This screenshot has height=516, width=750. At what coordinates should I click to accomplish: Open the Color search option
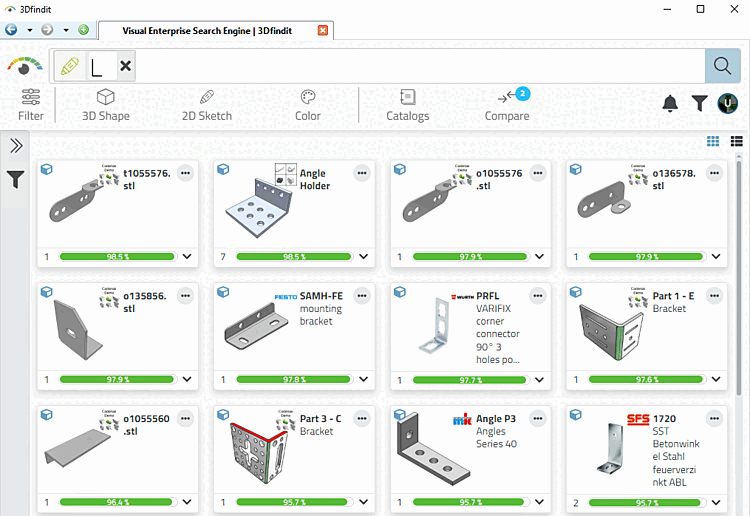pyautogui.click(x=308, y=105)
